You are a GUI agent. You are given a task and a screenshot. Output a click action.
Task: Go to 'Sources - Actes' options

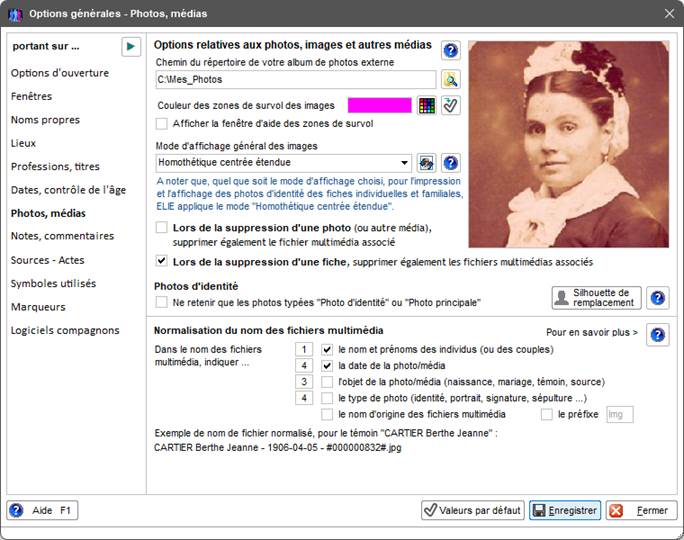48,260
